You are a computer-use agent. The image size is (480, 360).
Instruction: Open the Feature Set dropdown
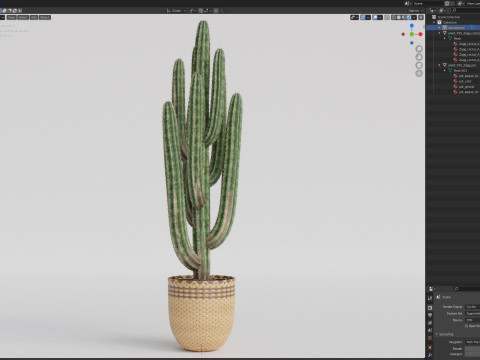click(x=473, y=313)
